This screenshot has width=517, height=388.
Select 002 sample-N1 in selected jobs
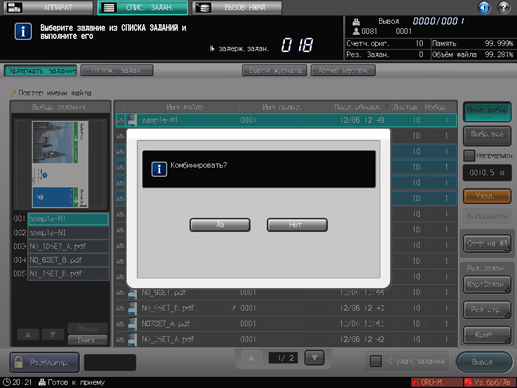click(68, 233)
